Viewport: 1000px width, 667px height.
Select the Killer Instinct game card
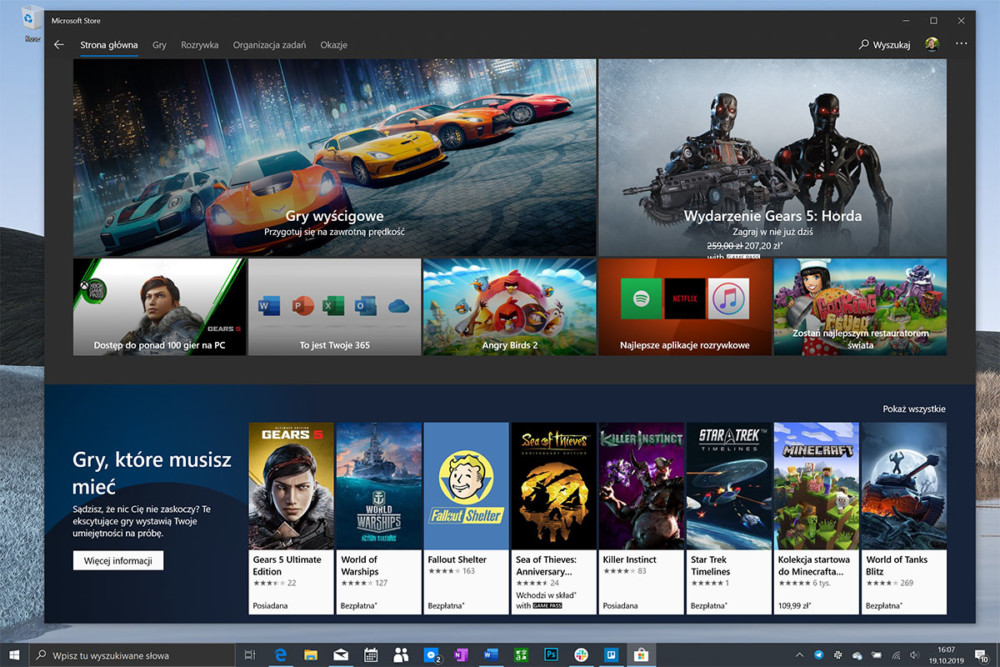[641, 518]
